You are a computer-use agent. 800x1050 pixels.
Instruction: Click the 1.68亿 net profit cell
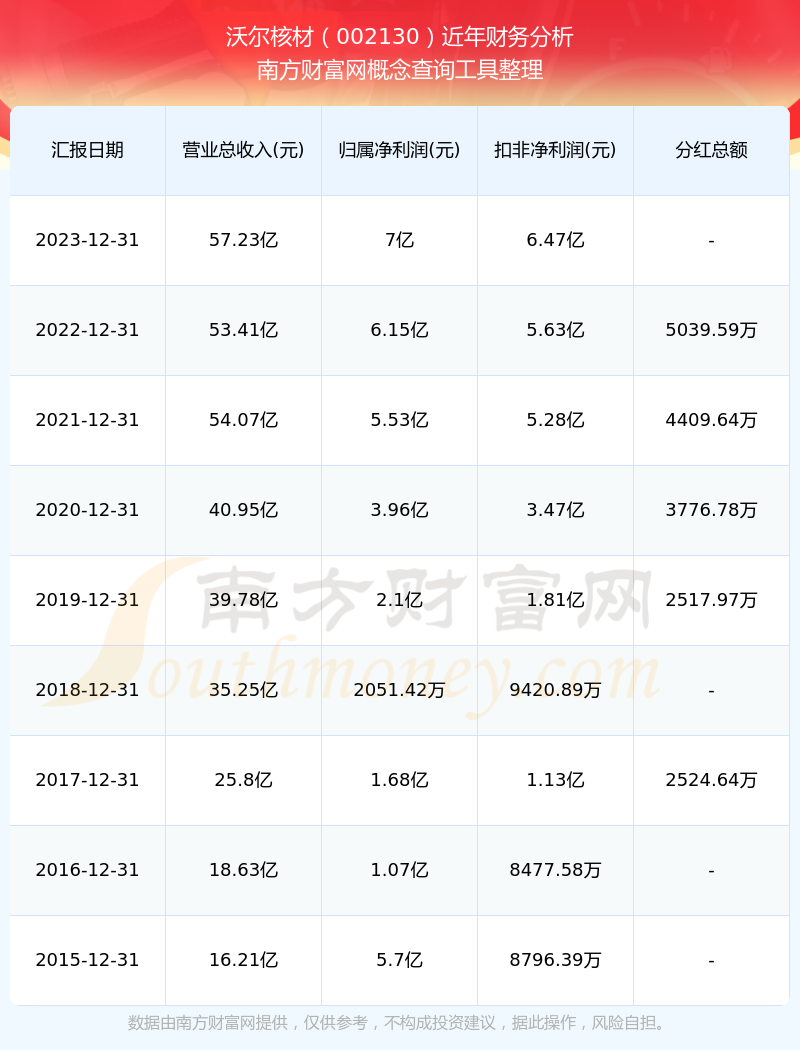tap(400, 780)
